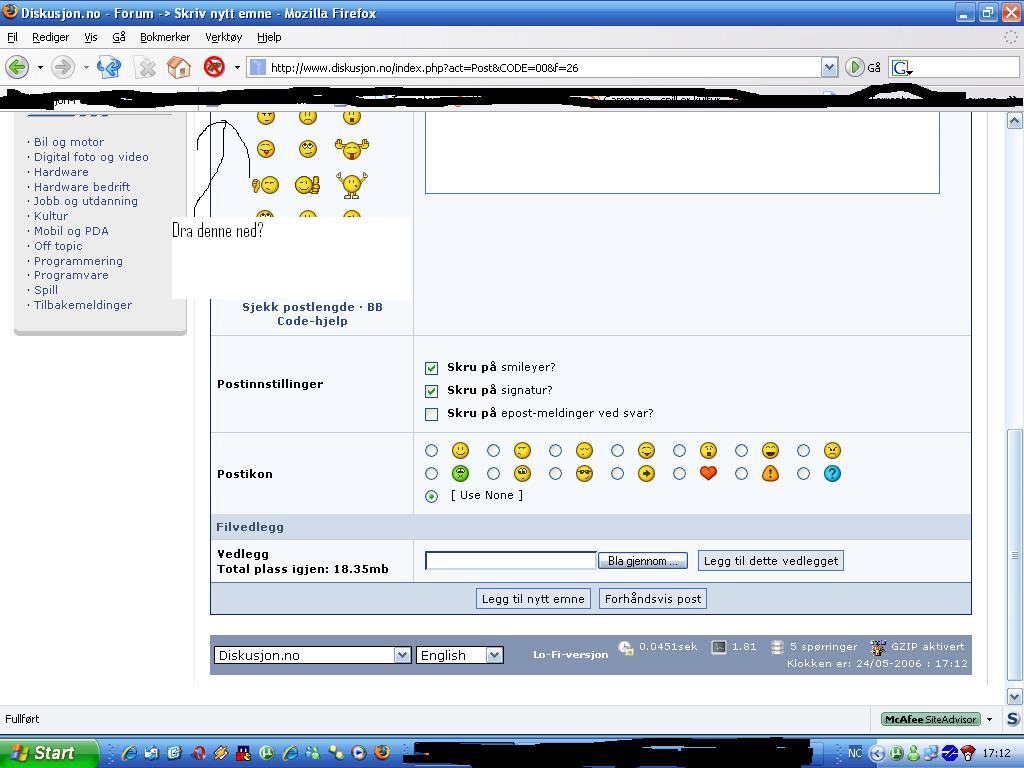Viewport: 1024px width, 768px height.
Task: Click the angry face post icon image
Action: tap(832, 450)
